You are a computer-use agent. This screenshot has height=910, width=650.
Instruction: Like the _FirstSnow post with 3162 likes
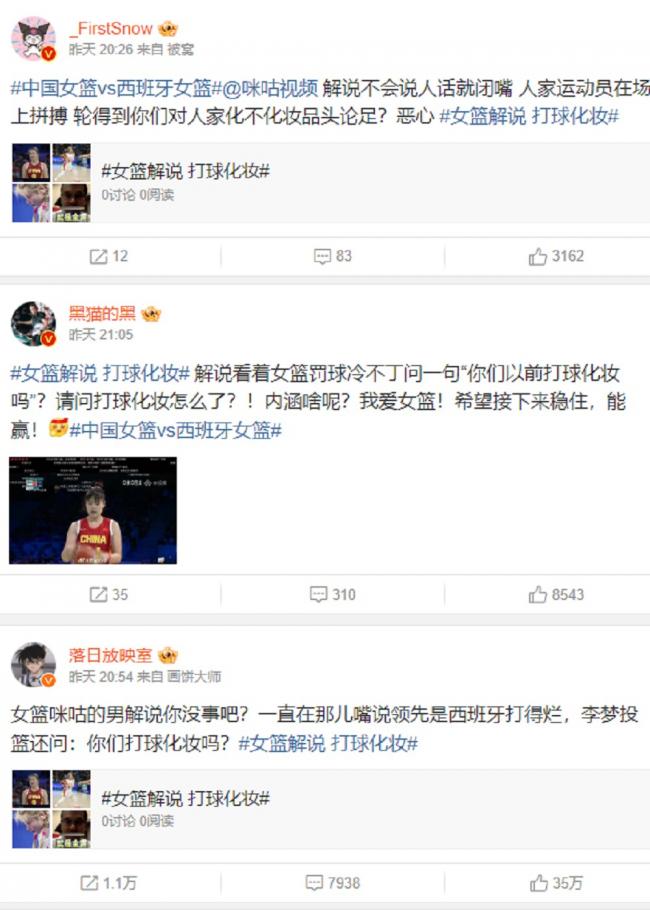click(555, 257)
